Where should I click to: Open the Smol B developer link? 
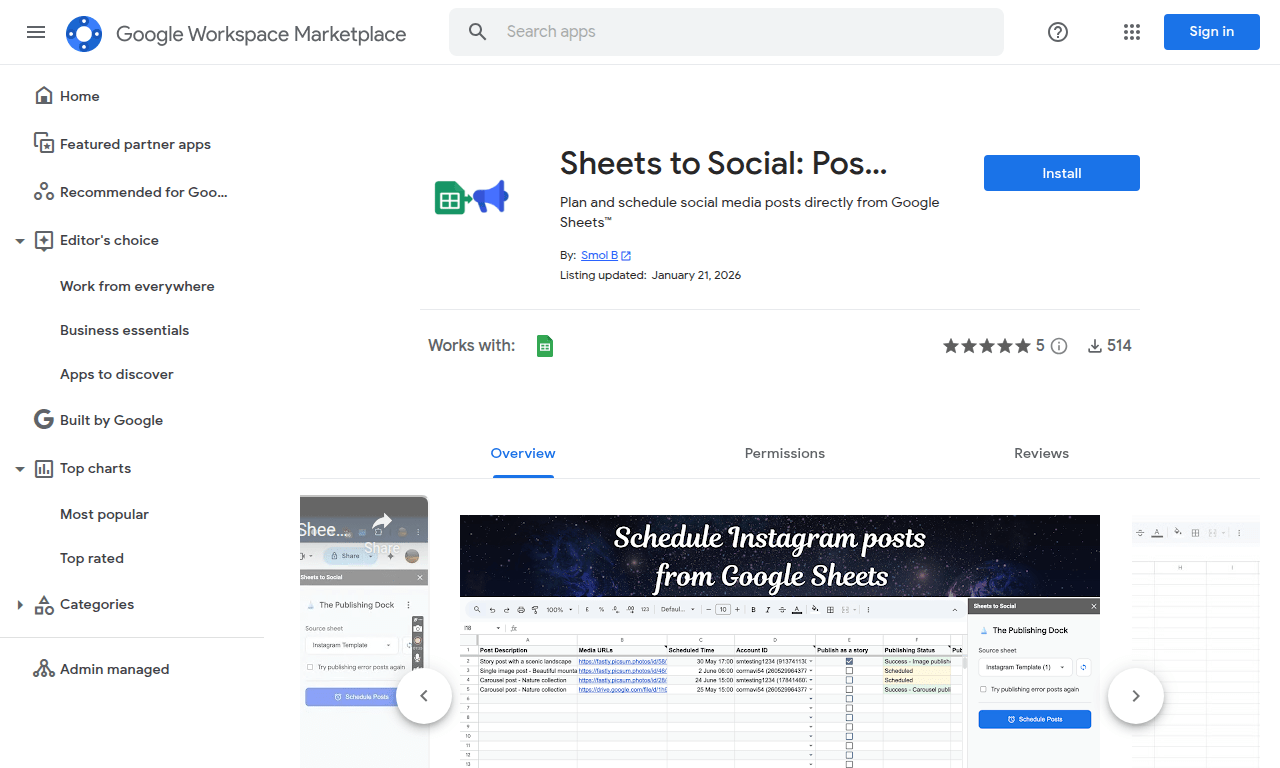[599, 255]
